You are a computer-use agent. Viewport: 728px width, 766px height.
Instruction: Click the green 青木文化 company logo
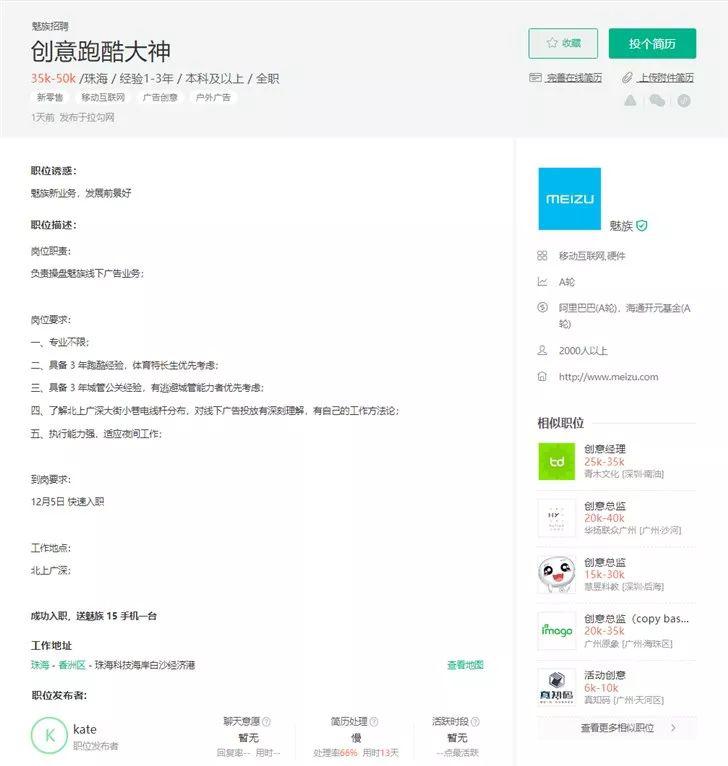point(557,462)
